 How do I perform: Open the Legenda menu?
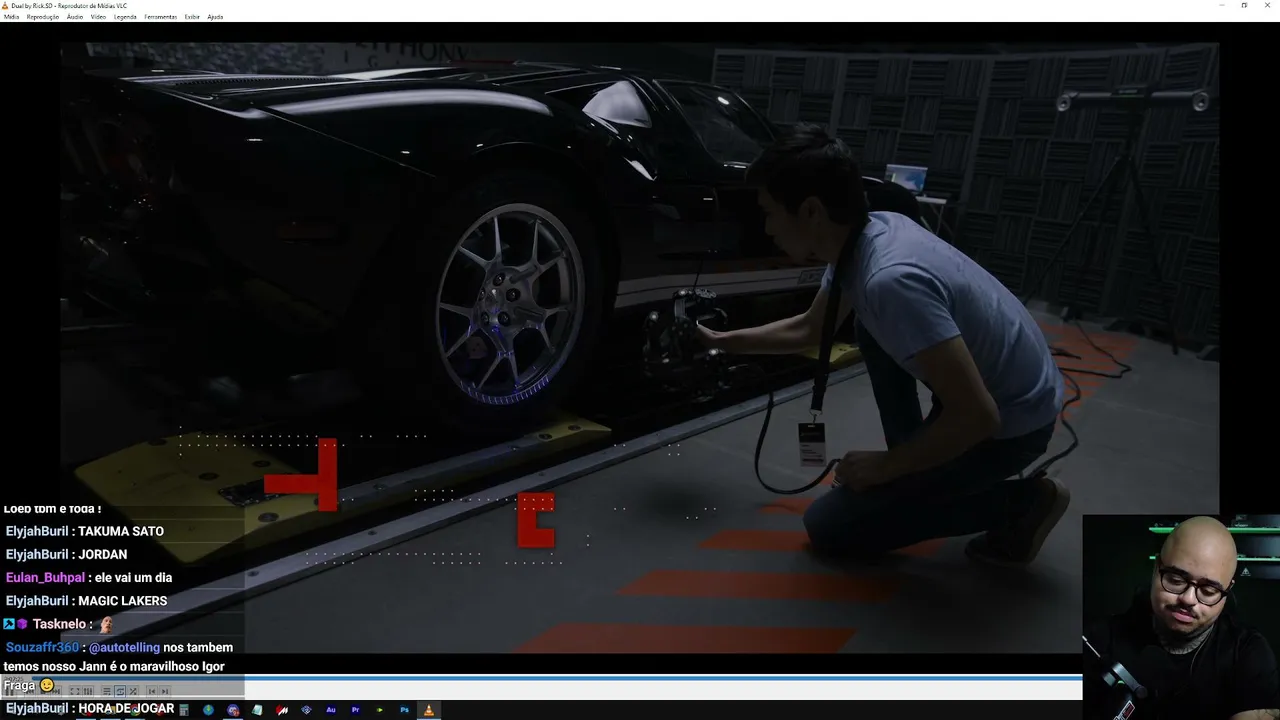tap(125, 17)
